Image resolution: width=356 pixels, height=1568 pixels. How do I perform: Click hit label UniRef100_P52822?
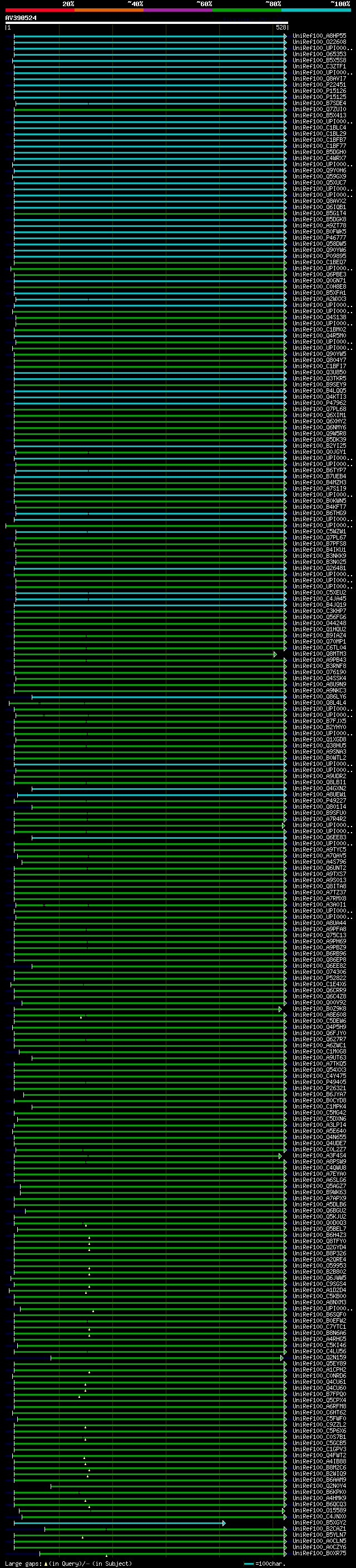pyautogui.click(x=319, y=977)
